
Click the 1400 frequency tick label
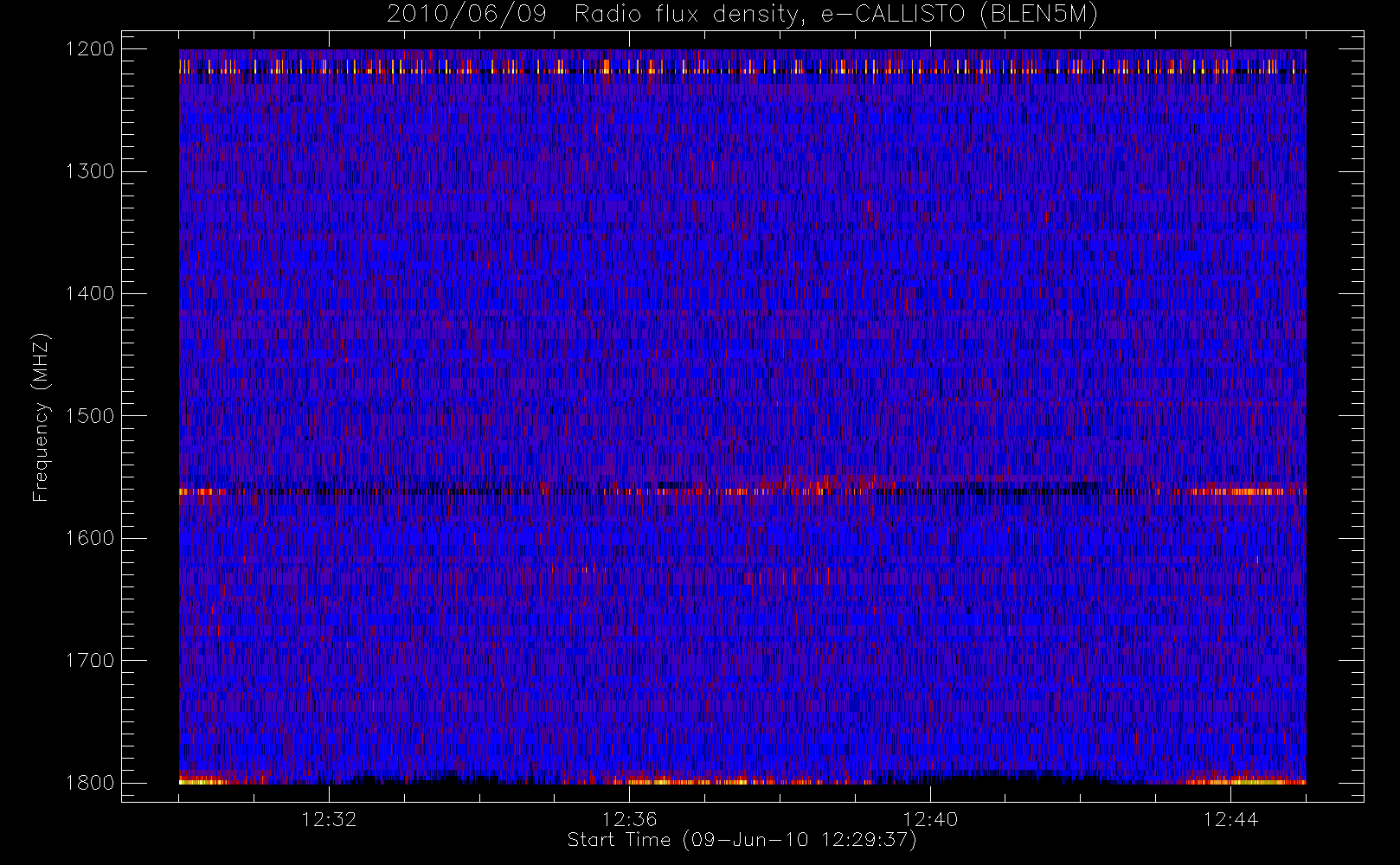click(90, 294)
